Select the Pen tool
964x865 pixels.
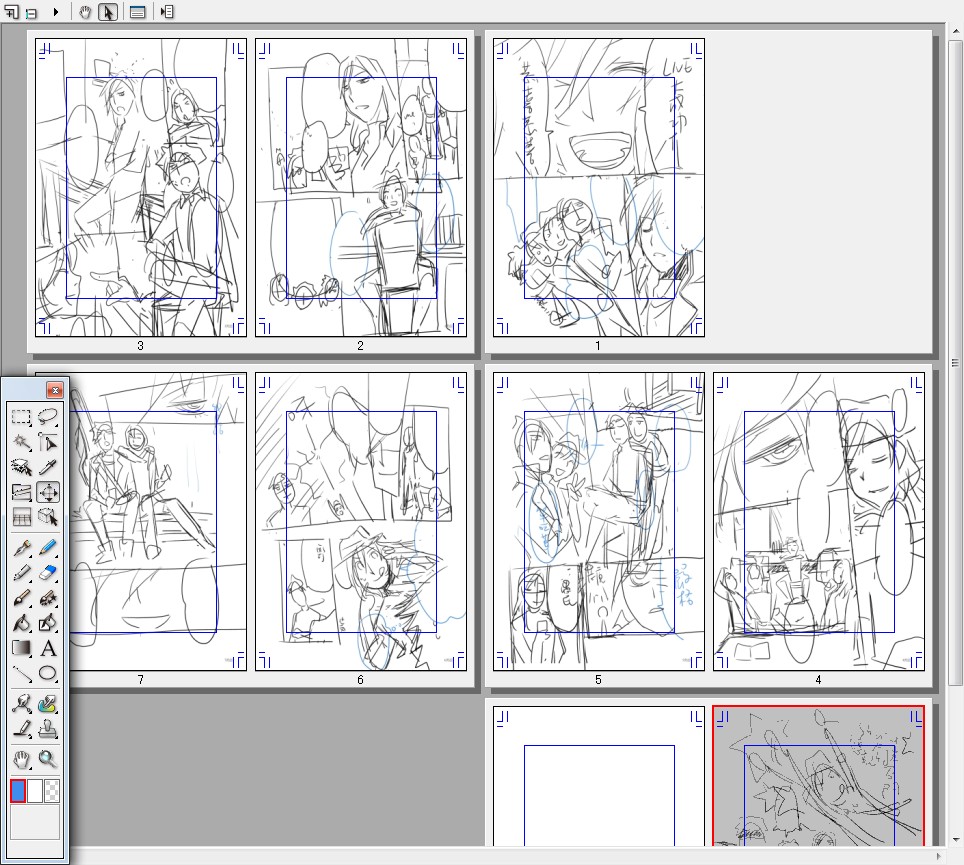click(x=22, y=548)
